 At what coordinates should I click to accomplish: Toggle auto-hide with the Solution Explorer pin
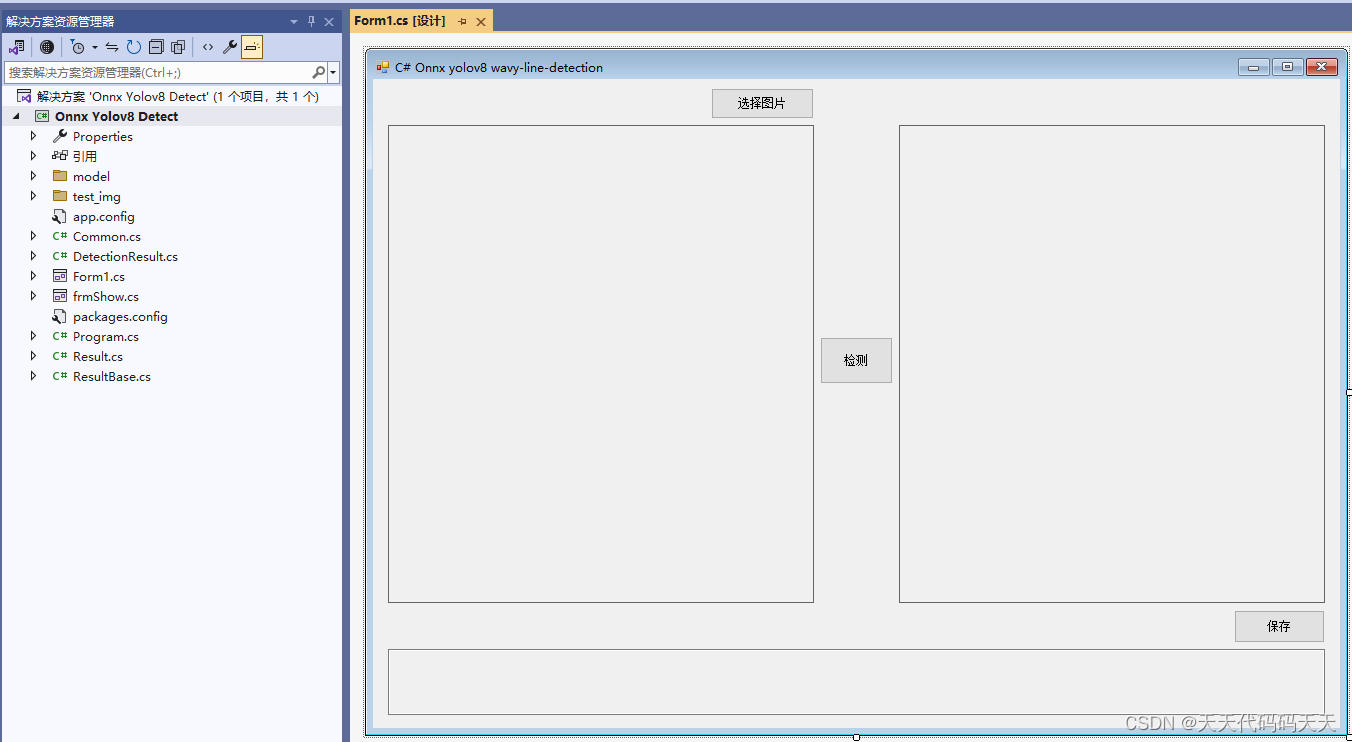(x=311, y=20)
